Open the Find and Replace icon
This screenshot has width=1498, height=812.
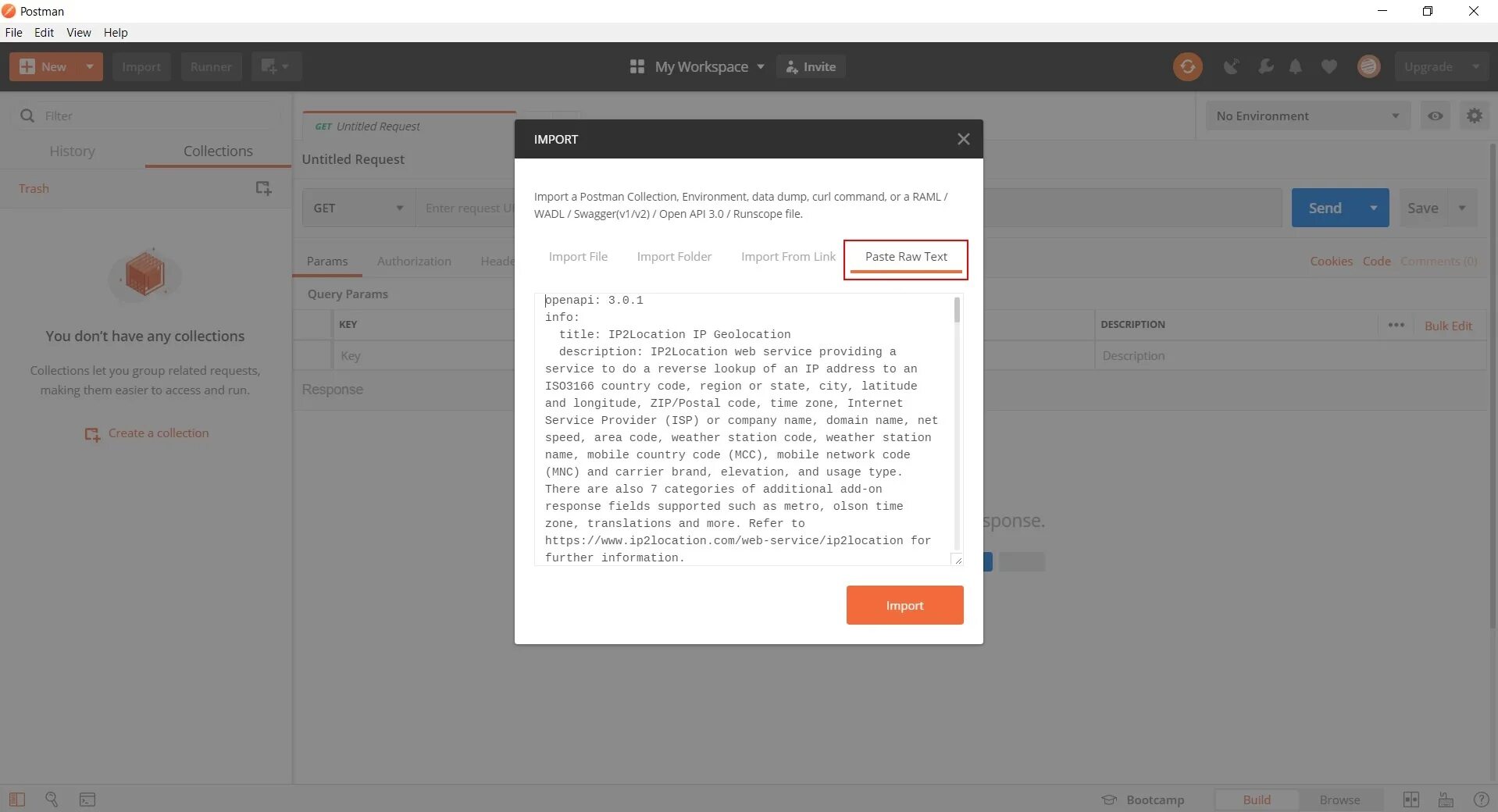[x=52, y=800]
